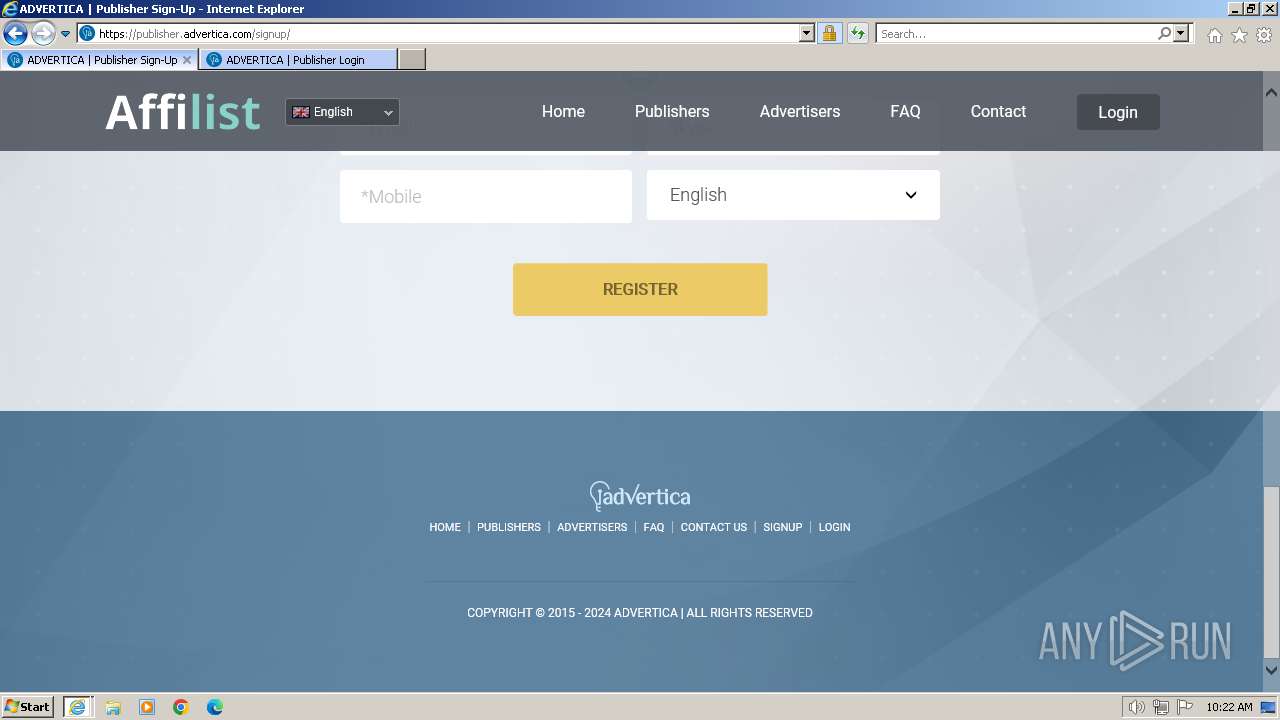
Task: Open the English language selector in header
Action: tap(342, 112)
